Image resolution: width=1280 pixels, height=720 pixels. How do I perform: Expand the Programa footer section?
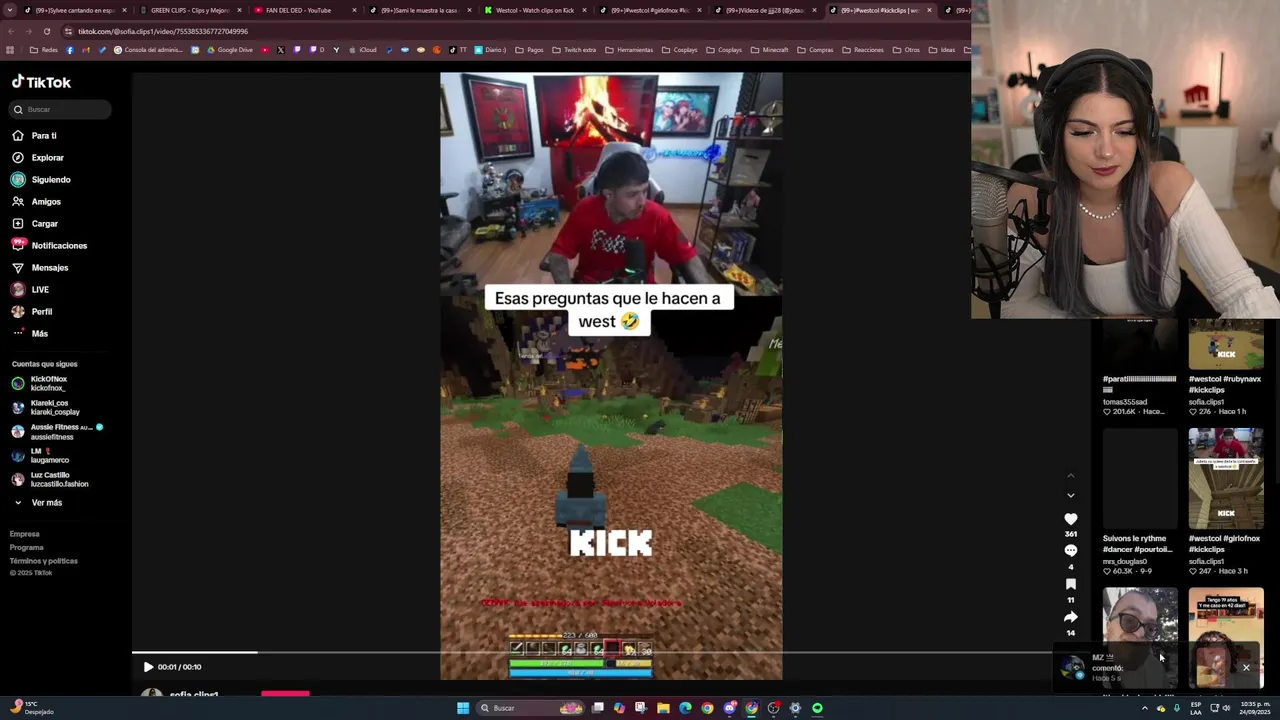(x=27, y=547)
